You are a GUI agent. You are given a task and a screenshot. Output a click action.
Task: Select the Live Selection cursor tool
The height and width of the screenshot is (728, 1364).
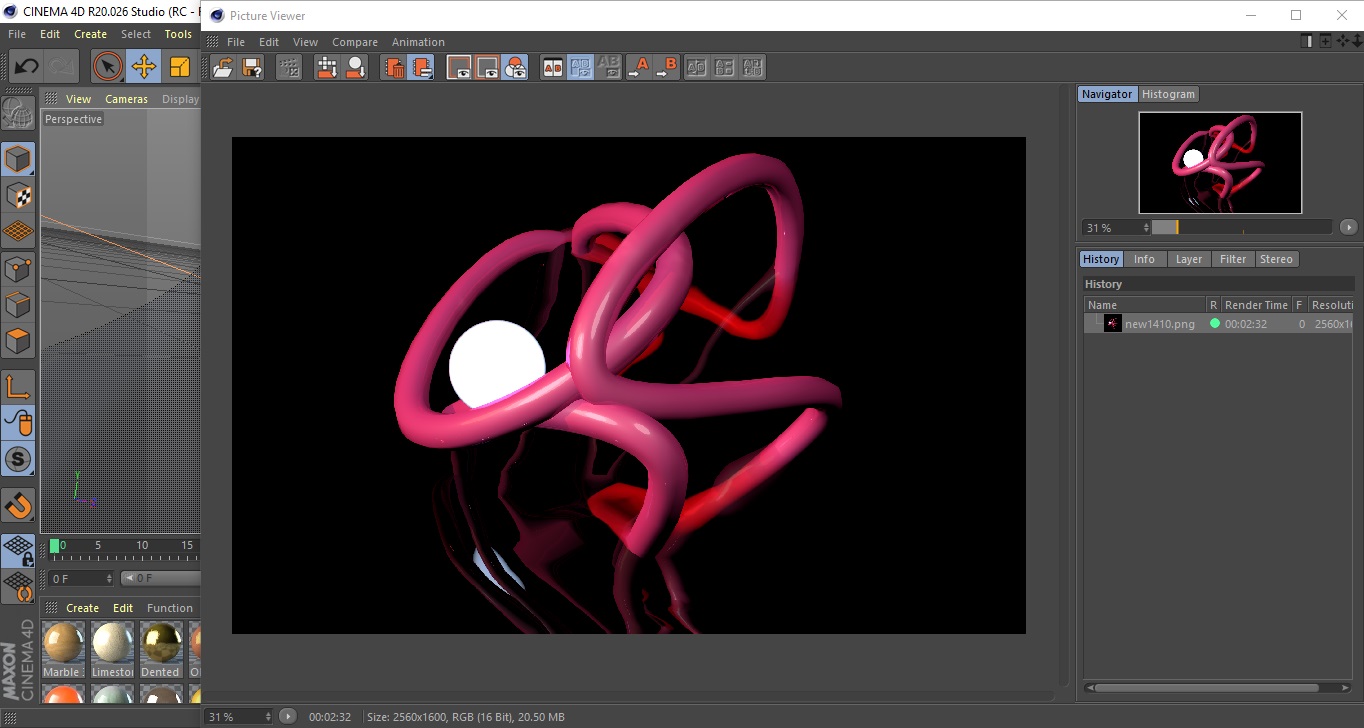[x=107, y=67]
